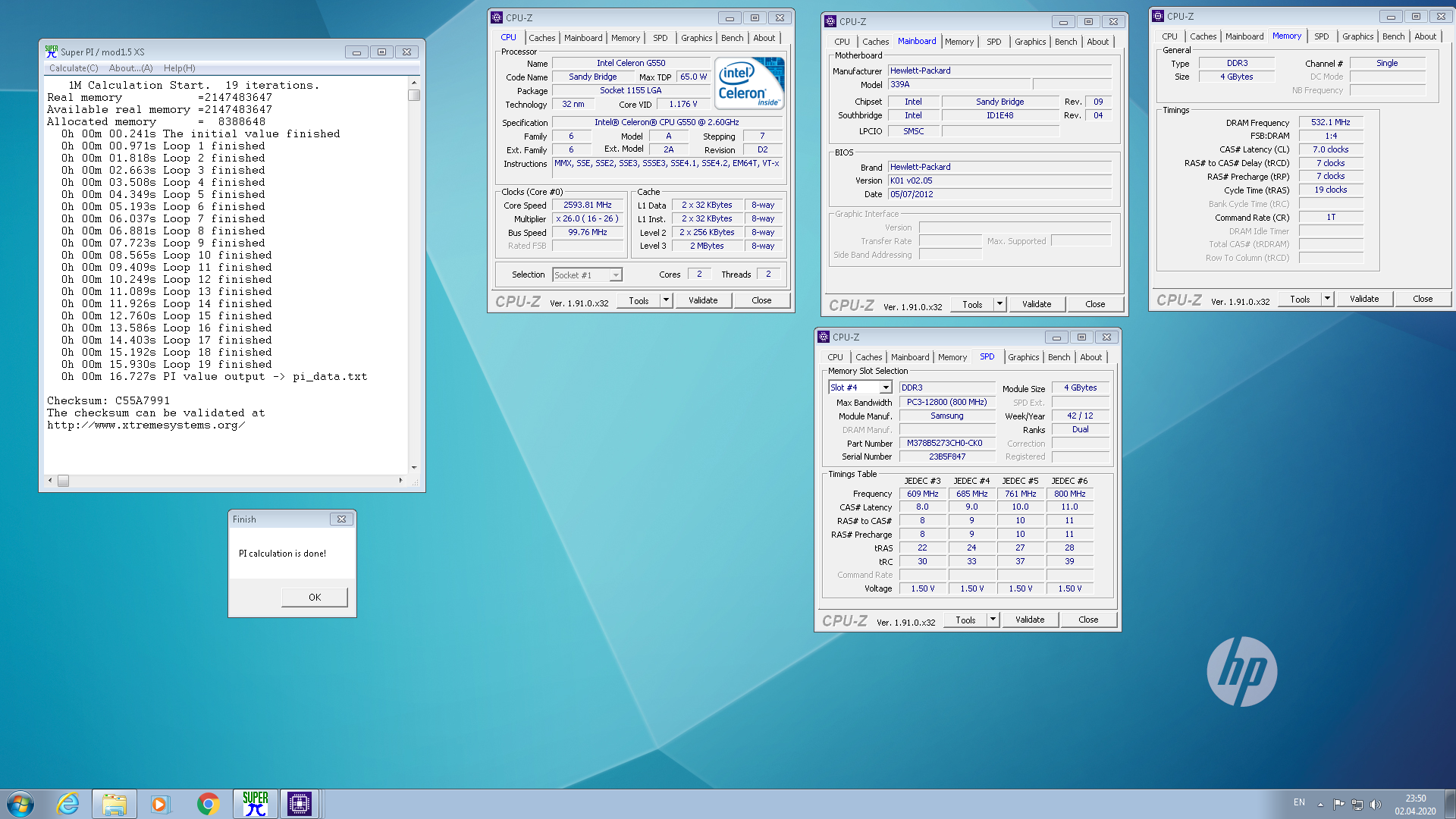Open Graphics tab in Mainboard window
Viewport: 1456px width, 819px height.
pos(1030,42)
